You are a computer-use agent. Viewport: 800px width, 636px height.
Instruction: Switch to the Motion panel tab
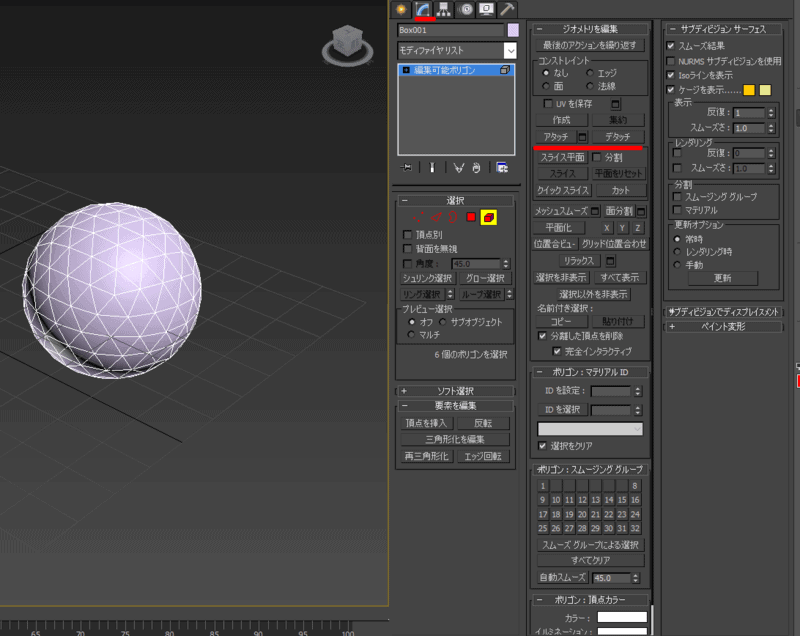pos(466,9)
